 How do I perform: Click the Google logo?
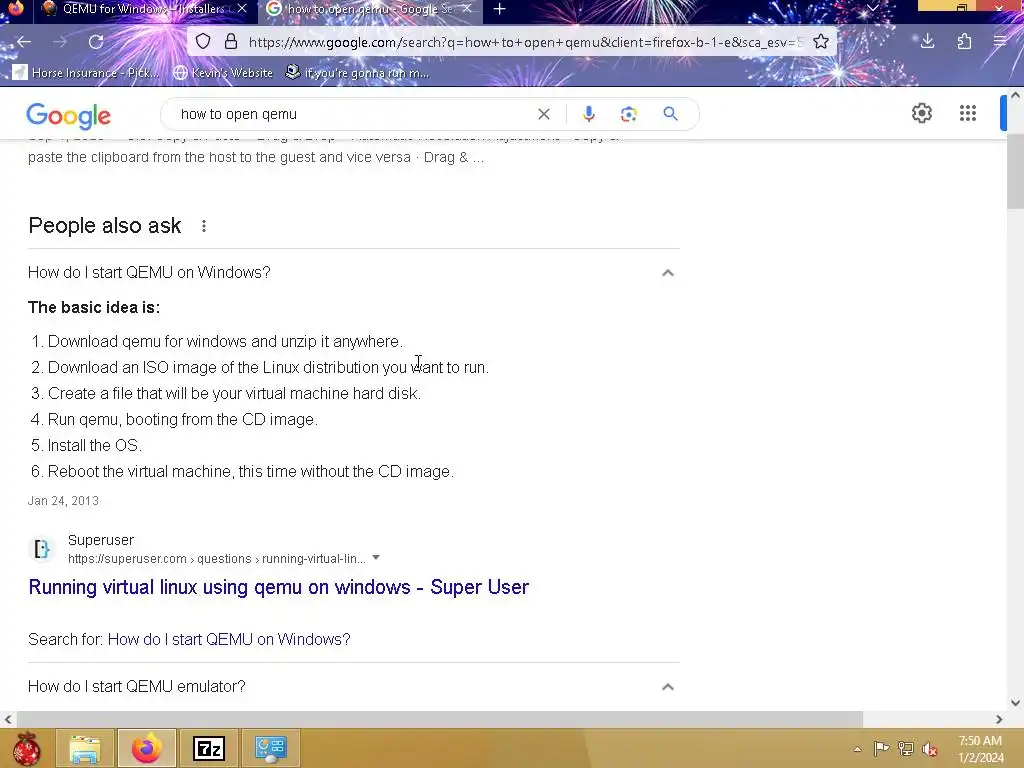[x=69, y=116]
